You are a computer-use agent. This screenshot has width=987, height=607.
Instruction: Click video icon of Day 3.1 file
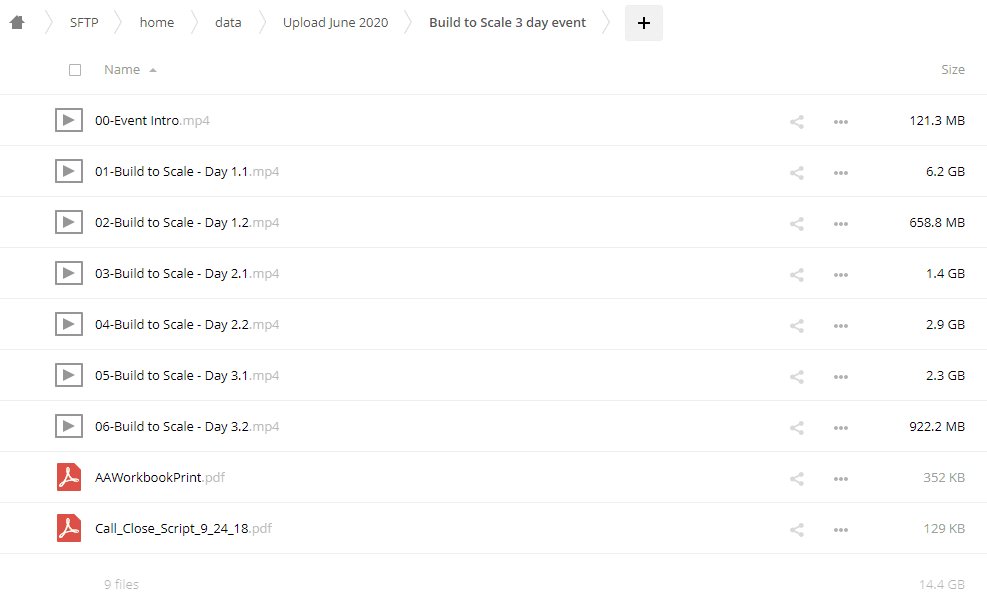[x=69, y=375]
